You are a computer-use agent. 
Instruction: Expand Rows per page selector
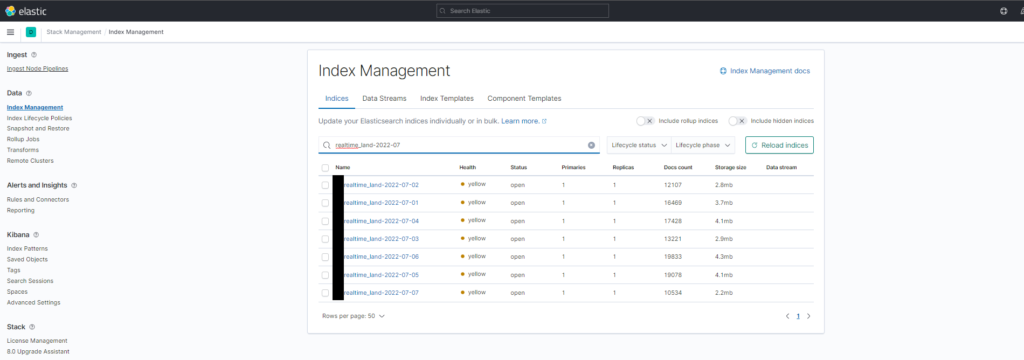pyautogui.click(x=353, y=316)
